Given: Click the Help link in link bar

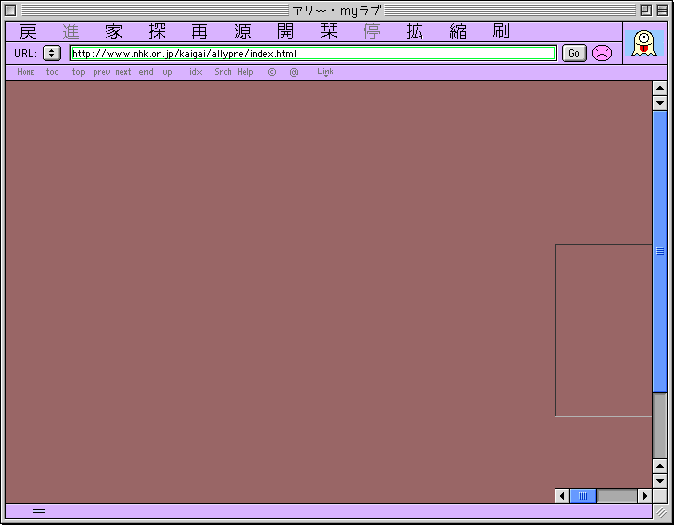Looking at the screenshot, I should click(245, 72).
